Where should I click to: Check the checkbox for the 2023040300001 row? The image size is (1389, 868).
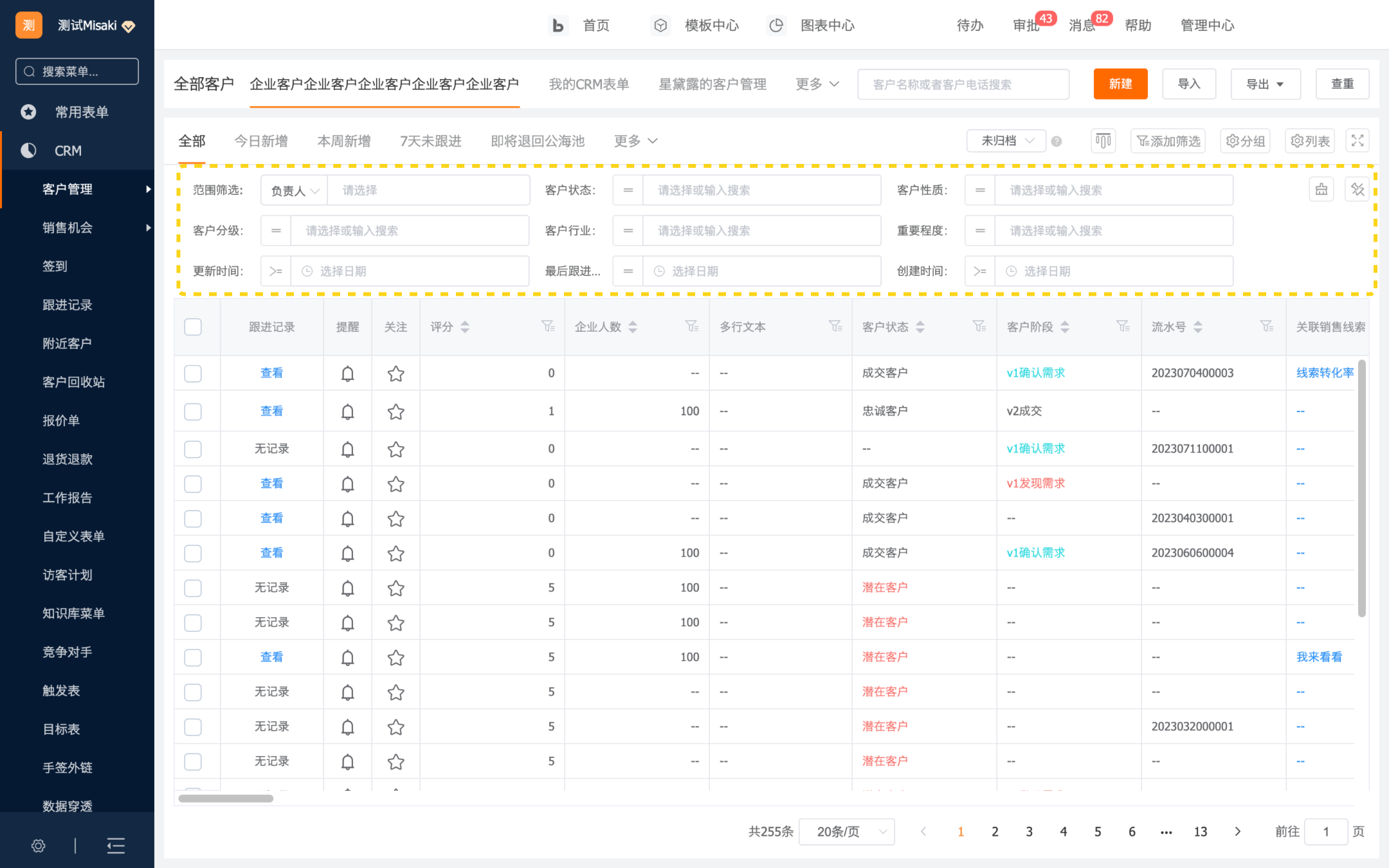(x=193, y=518)
